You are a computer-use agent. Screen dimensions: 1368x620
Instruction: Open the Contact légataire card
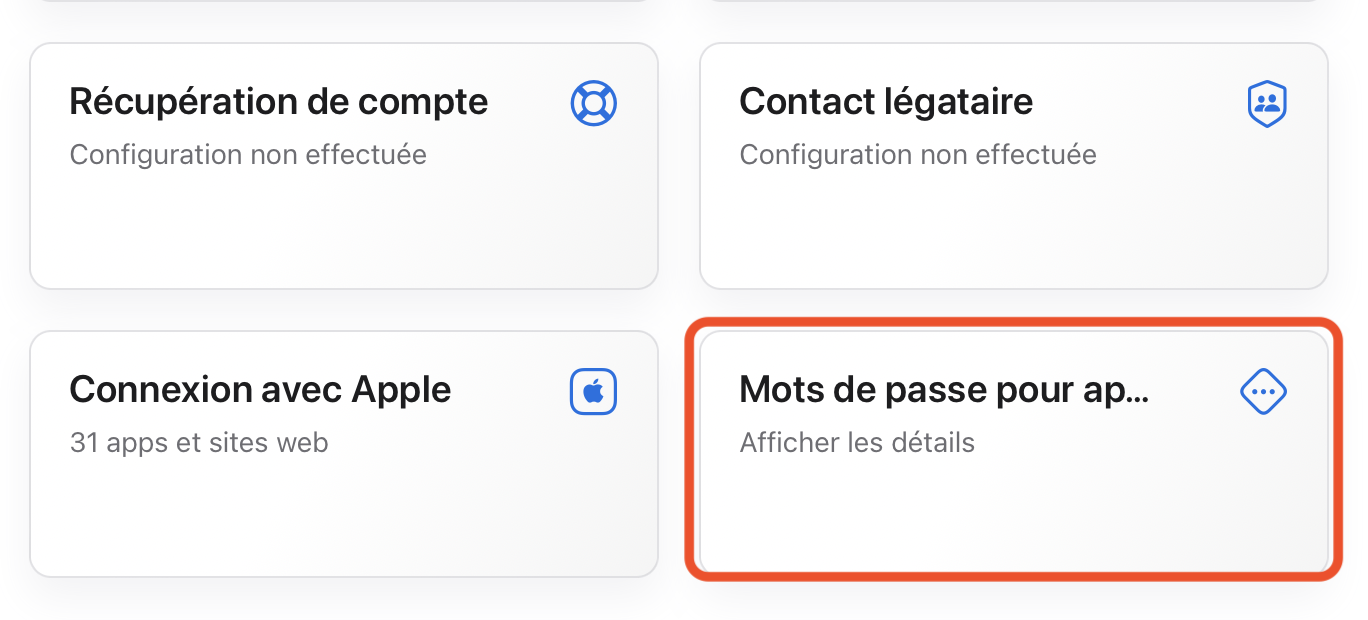pyautogui.click(x=1013, y=165)
